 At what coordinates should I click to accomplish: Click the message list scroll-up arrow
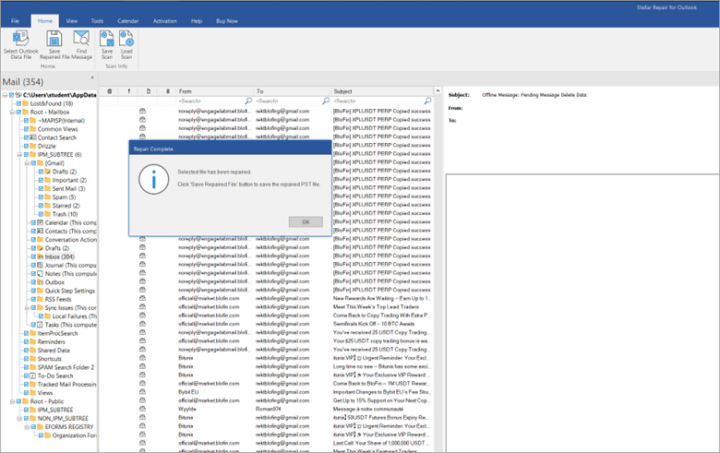438,91
